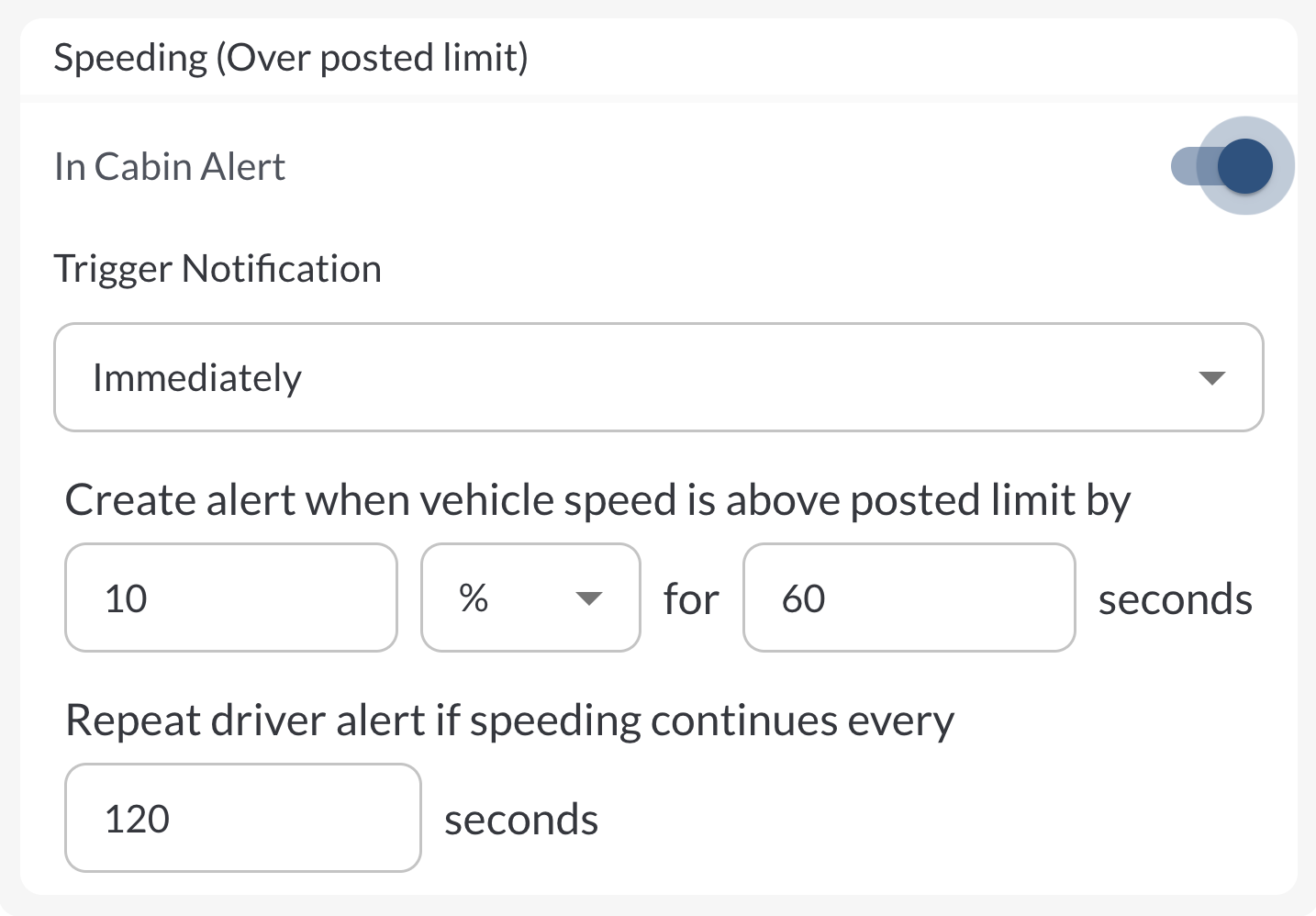Click the % symbol in the unit selector
Image resolution: width=1316 pixels, height=916 pixels.
[474, 598]
